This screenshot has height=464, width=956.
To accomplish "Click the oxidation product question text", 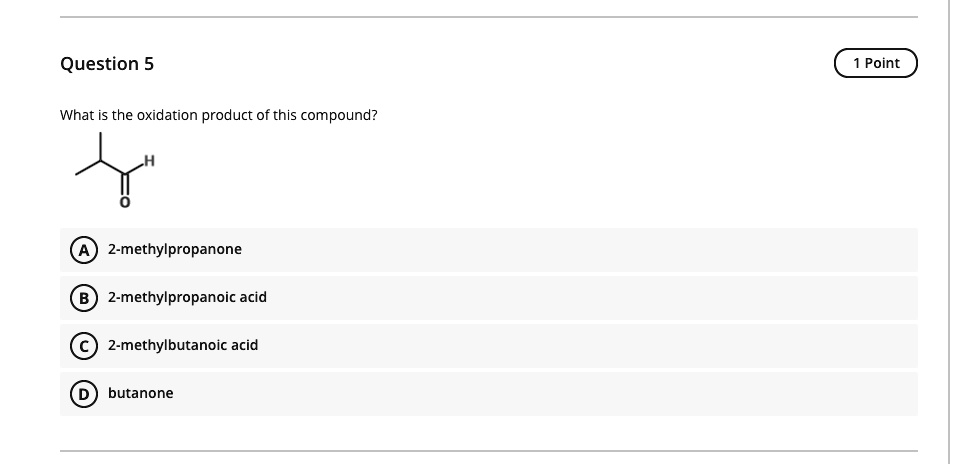I will (x=218, y=115).
